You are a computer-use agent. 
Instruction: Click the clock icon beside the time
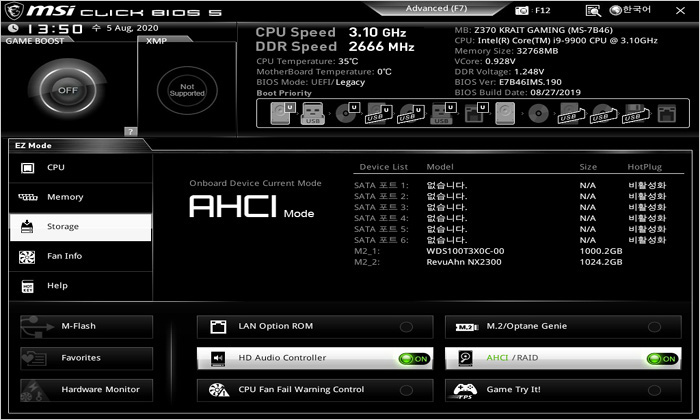pyautogui.click(x=13, y=28)
